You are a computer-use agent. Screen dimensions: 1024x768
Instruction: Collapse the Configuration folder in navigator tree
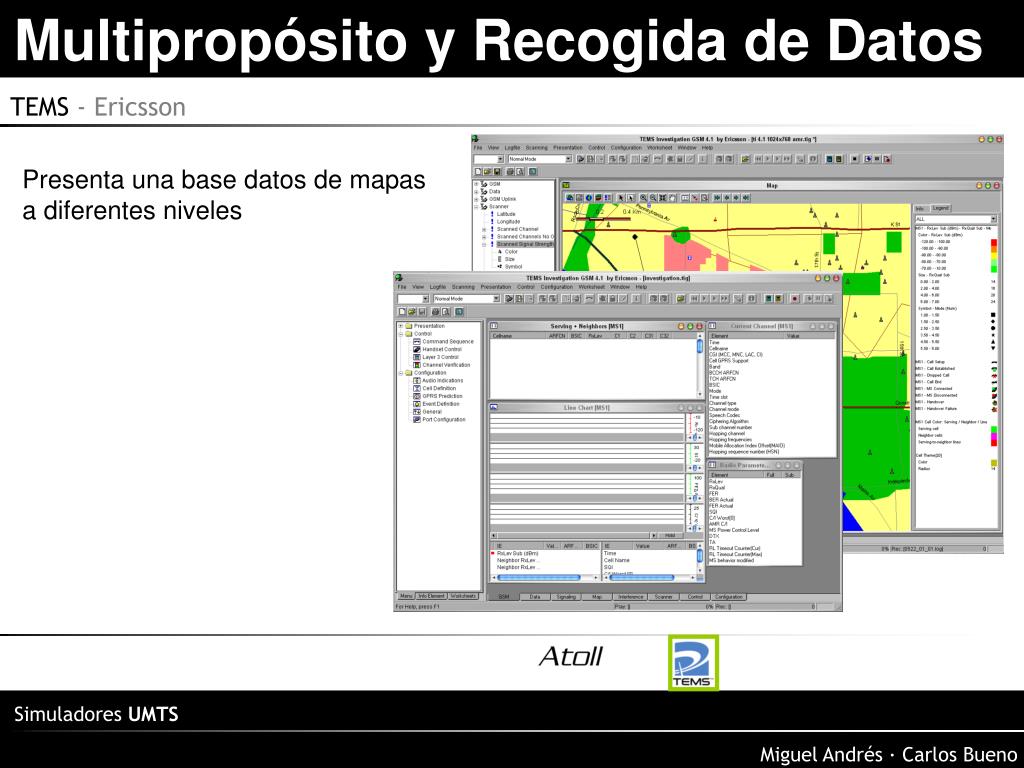point(401,373)
